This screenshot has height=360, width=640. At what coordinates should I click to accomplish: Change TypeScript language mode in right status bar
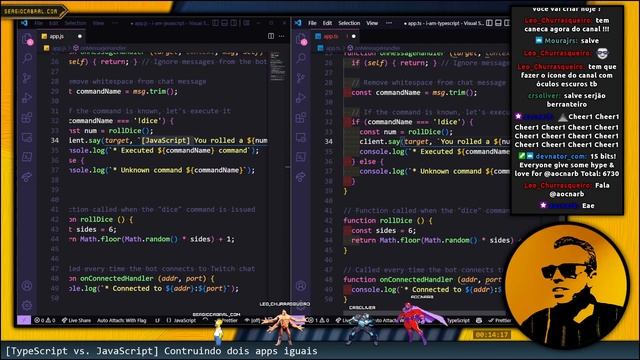(x=458, y=320)
